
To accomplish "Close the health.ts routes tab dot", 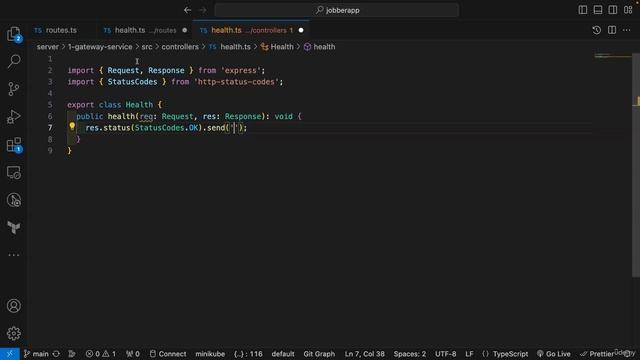I will pos(184,30).
